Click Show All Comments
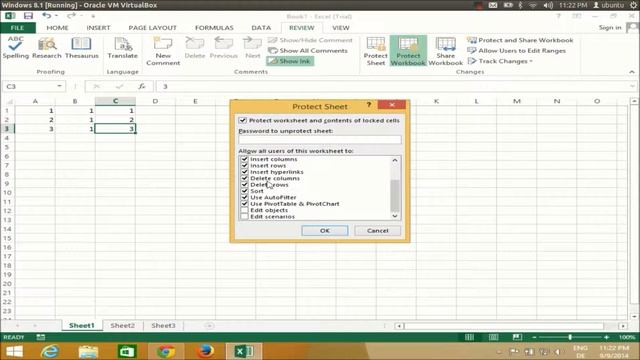The width and height of the screenshot is (640, 360). click(308, 51)
